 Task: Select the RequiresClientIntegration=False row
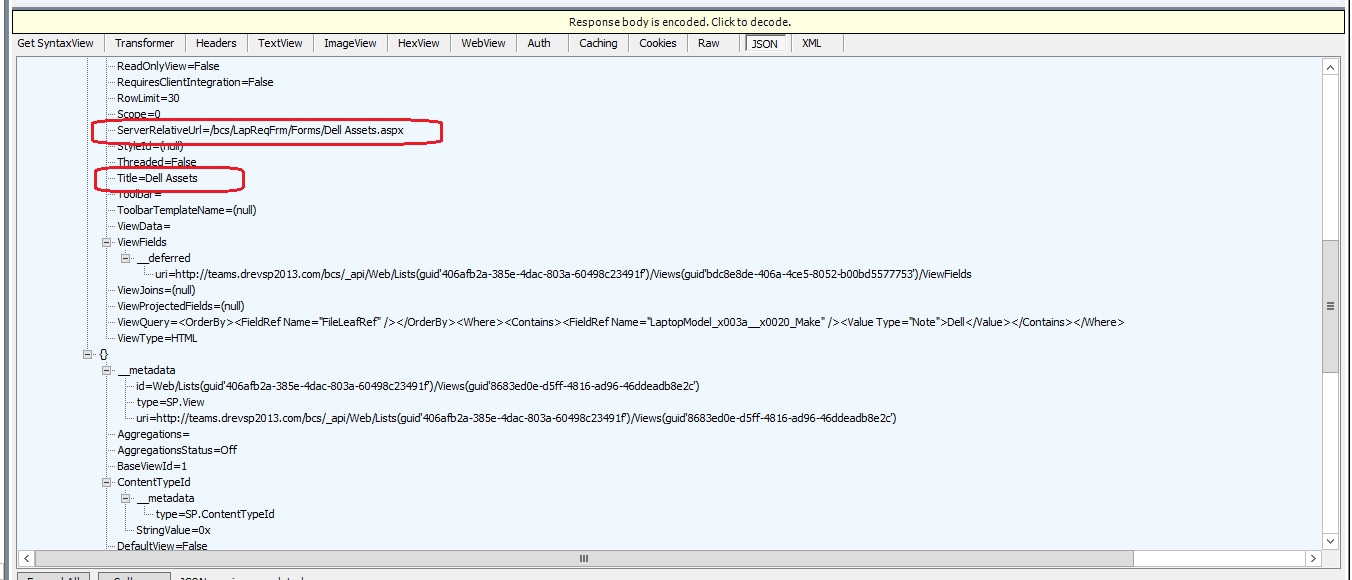(195, 82)
